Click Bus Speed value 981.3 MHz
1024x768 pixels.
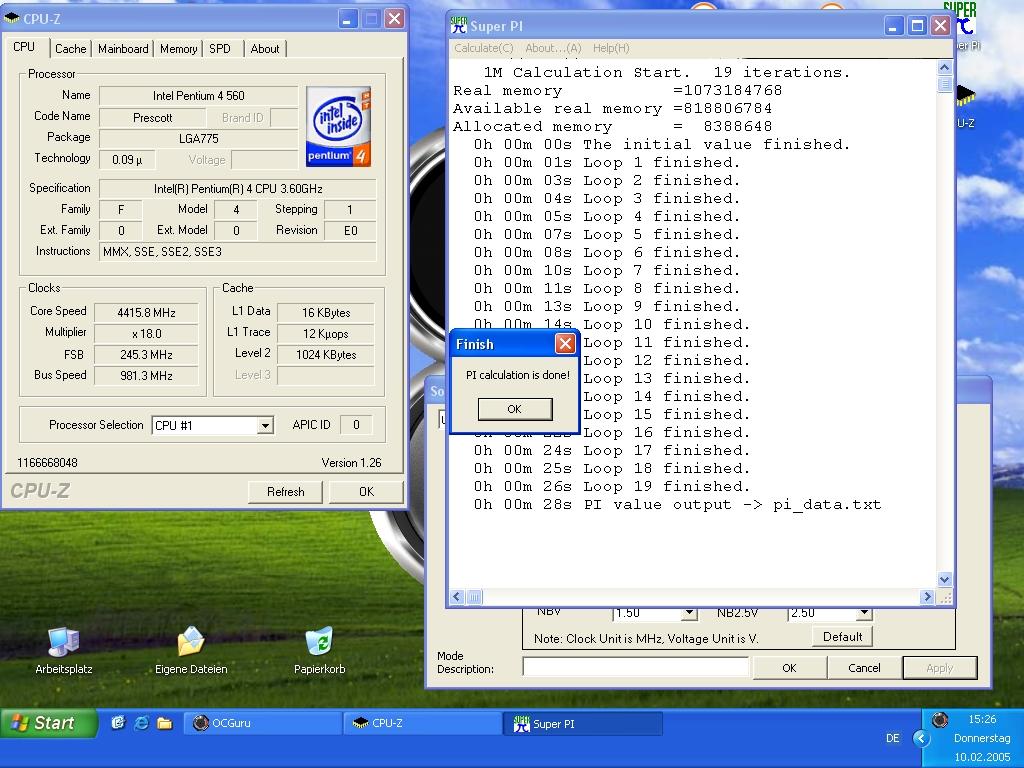pos(146,376)
